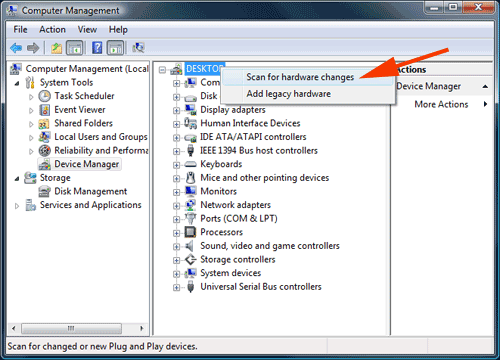This screenshot has height=360, width=500.
Task: Select IEEE 1394 Bus host controllers
Action: pyautogui.click(x=259, y=151)
